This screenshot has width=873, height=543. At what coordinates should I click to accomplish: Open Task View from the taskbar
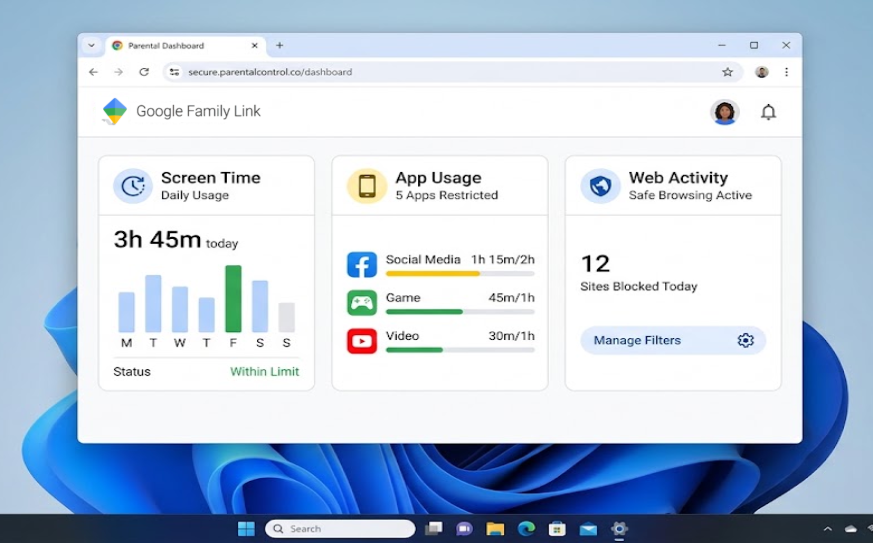pyautogui.click(x=433, y=529)
